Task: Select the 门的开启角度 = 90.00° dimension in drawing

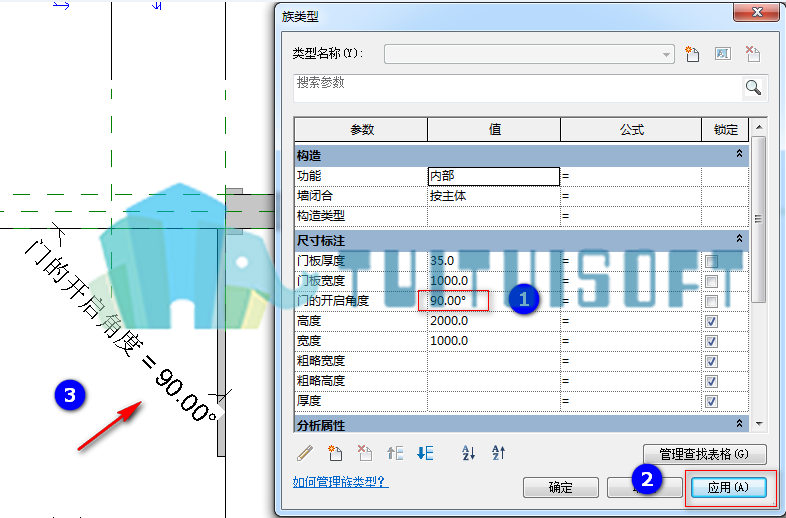Action: click(x=121, y=331)
